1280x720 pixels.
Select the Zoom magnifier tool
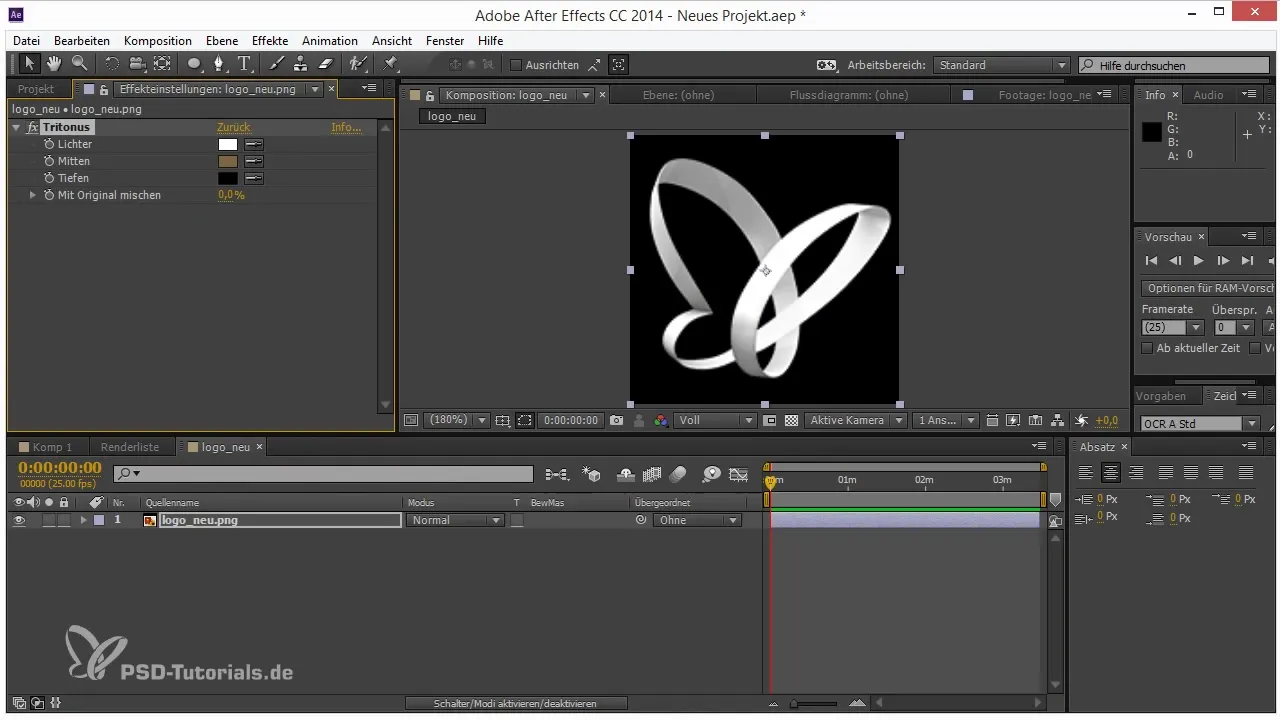pyautogui.click(x=78, y=64)
